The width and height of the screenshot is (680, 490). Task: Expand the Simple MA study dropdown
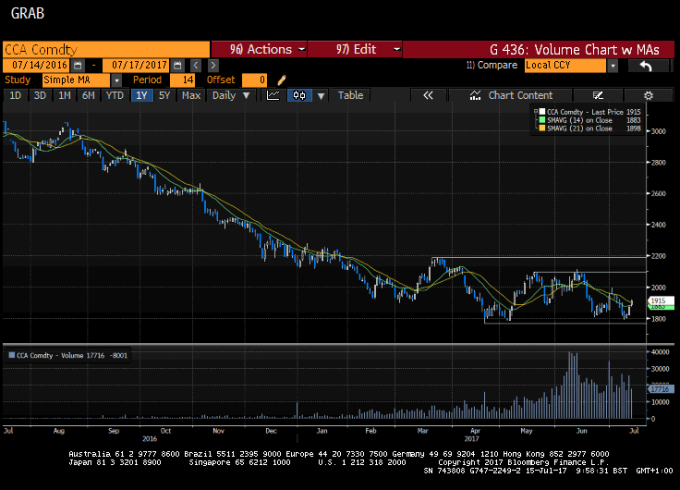tap(116, 80)
